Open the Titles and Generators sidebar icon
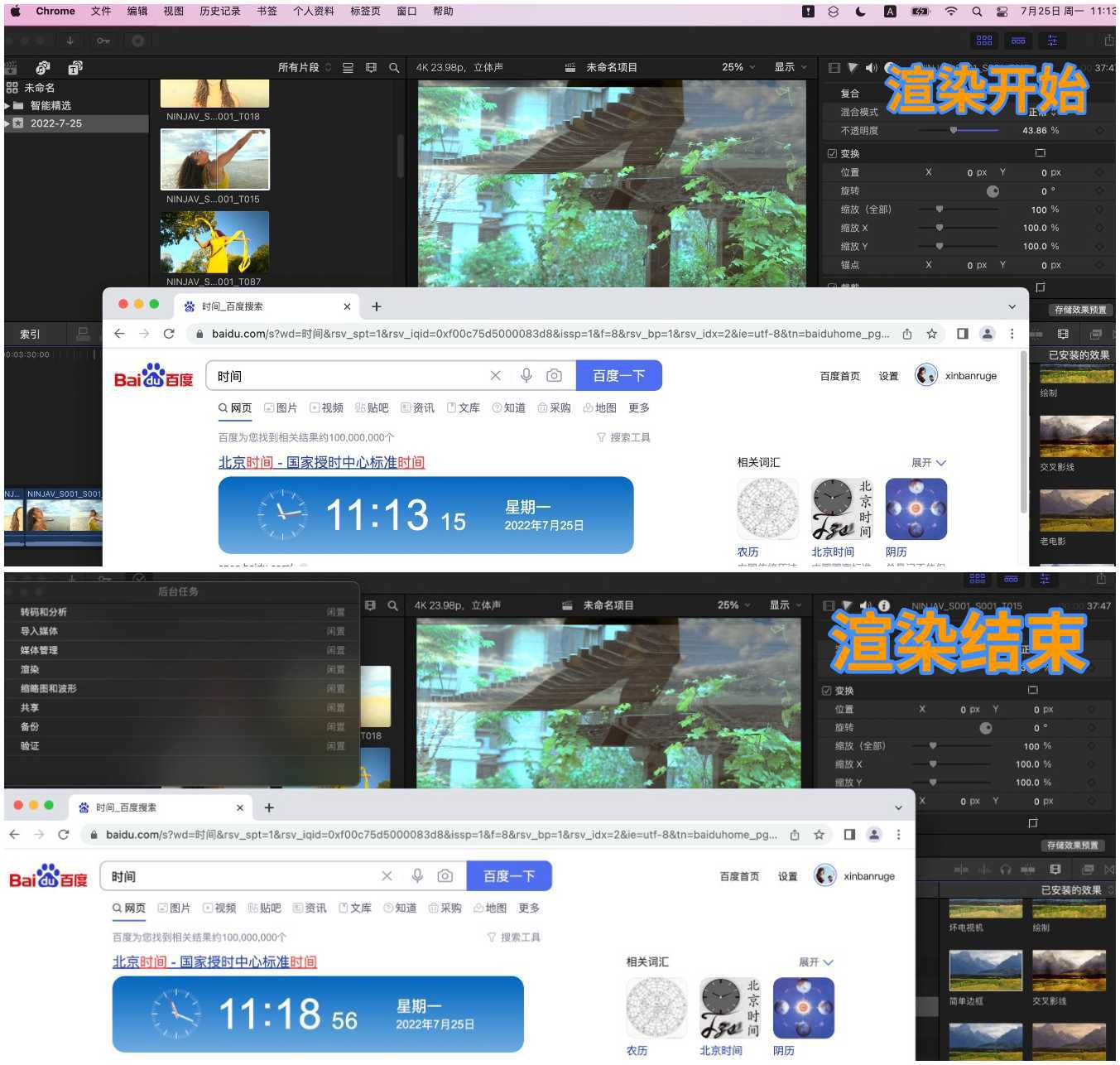Viewport: 1120px width, 1065px height. click(x=75, y=67)
